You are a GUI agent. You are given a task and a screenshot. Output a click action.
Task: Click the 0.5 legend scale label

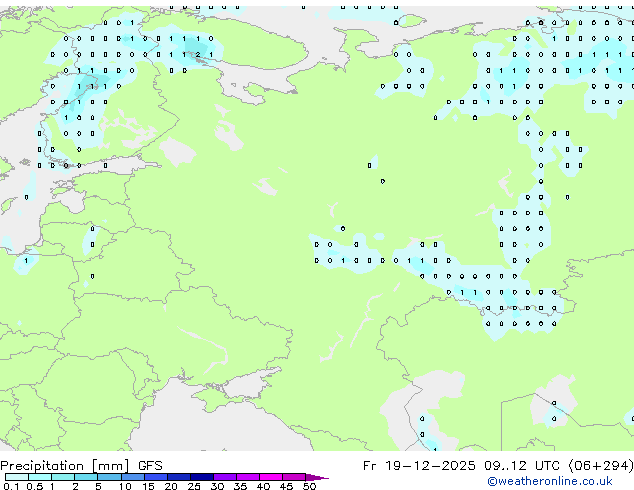point(35,486)
